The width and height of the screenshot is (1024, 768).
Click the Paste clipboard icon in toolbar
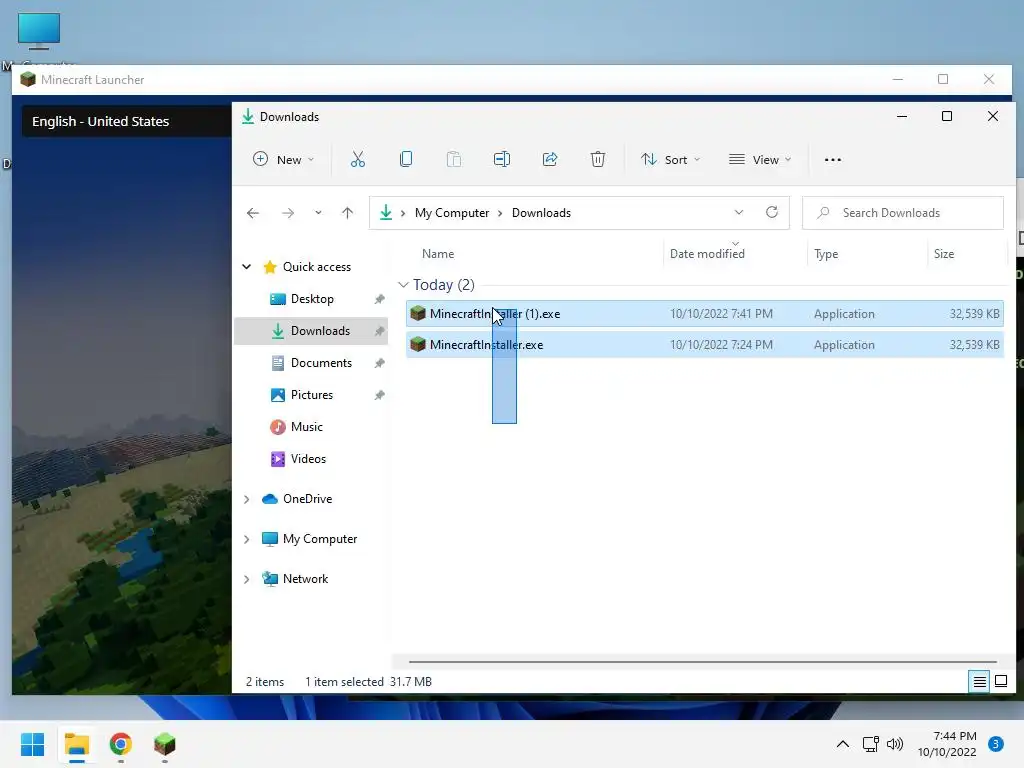pos(454,159)
